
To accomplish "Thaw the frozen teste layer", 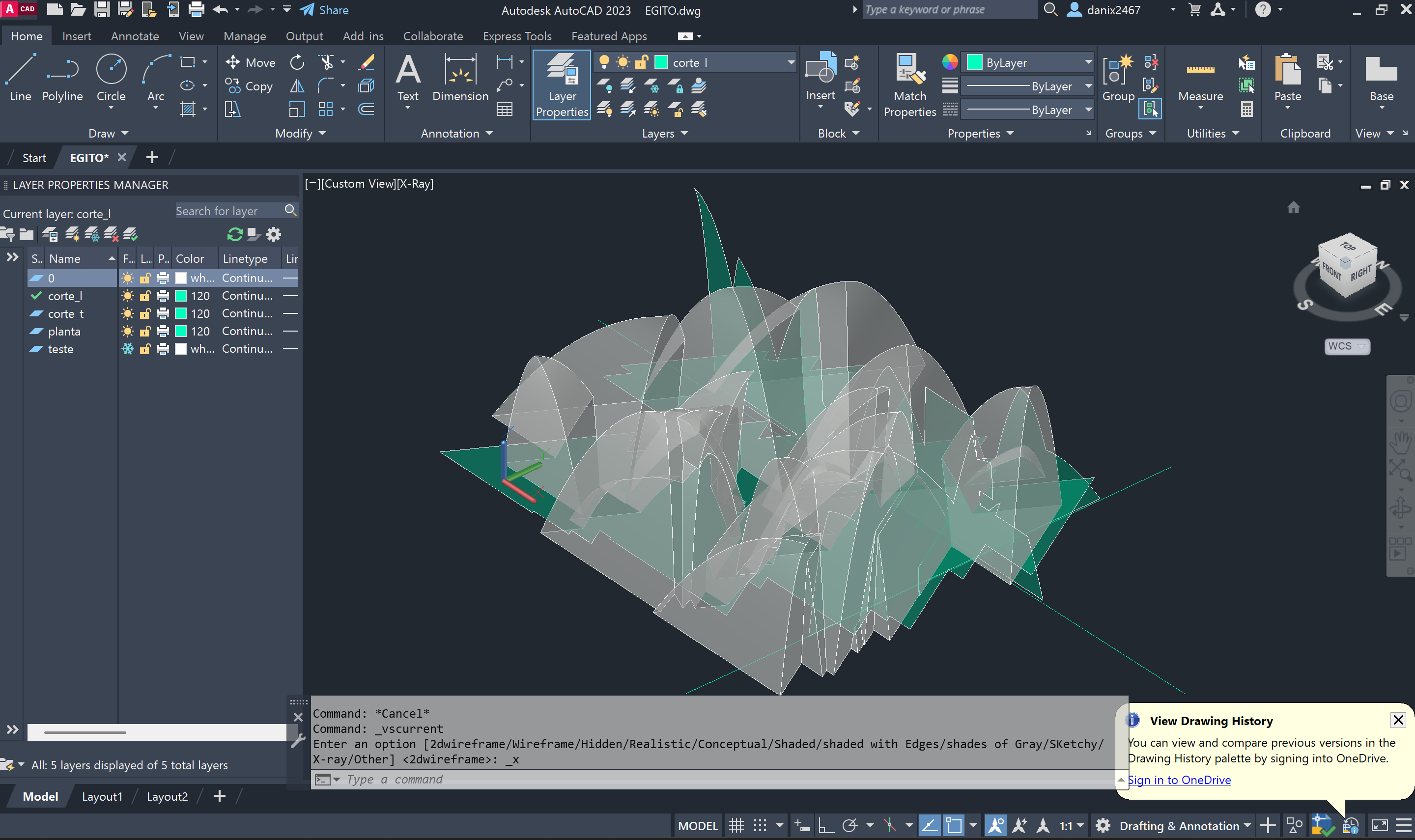I will click(128, 349).
